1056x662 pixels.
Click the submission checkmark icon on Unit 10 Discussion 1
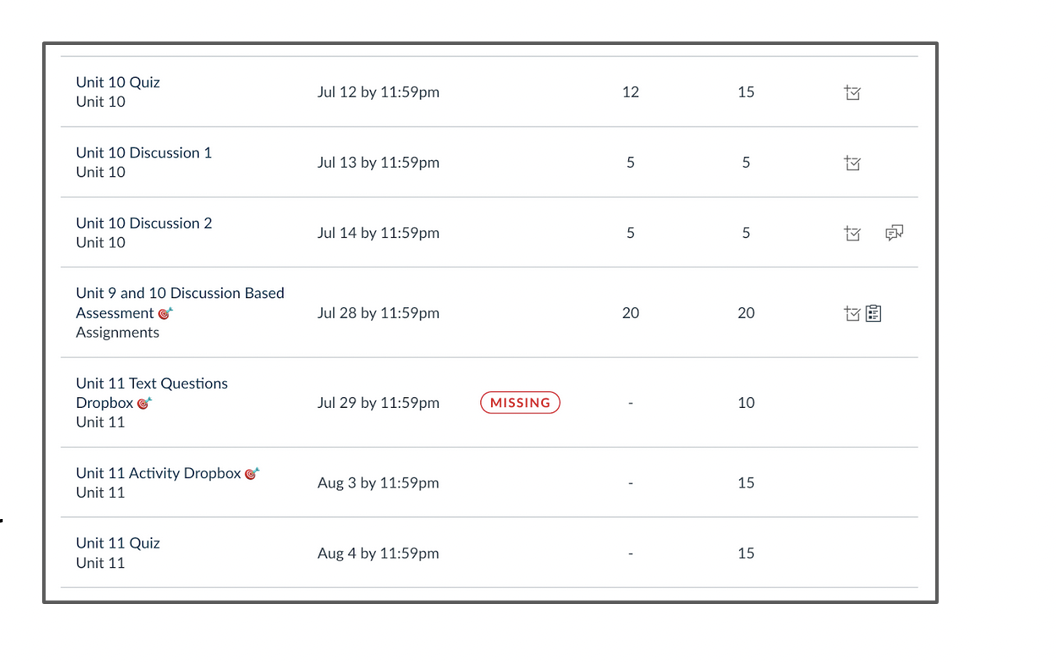852,162
